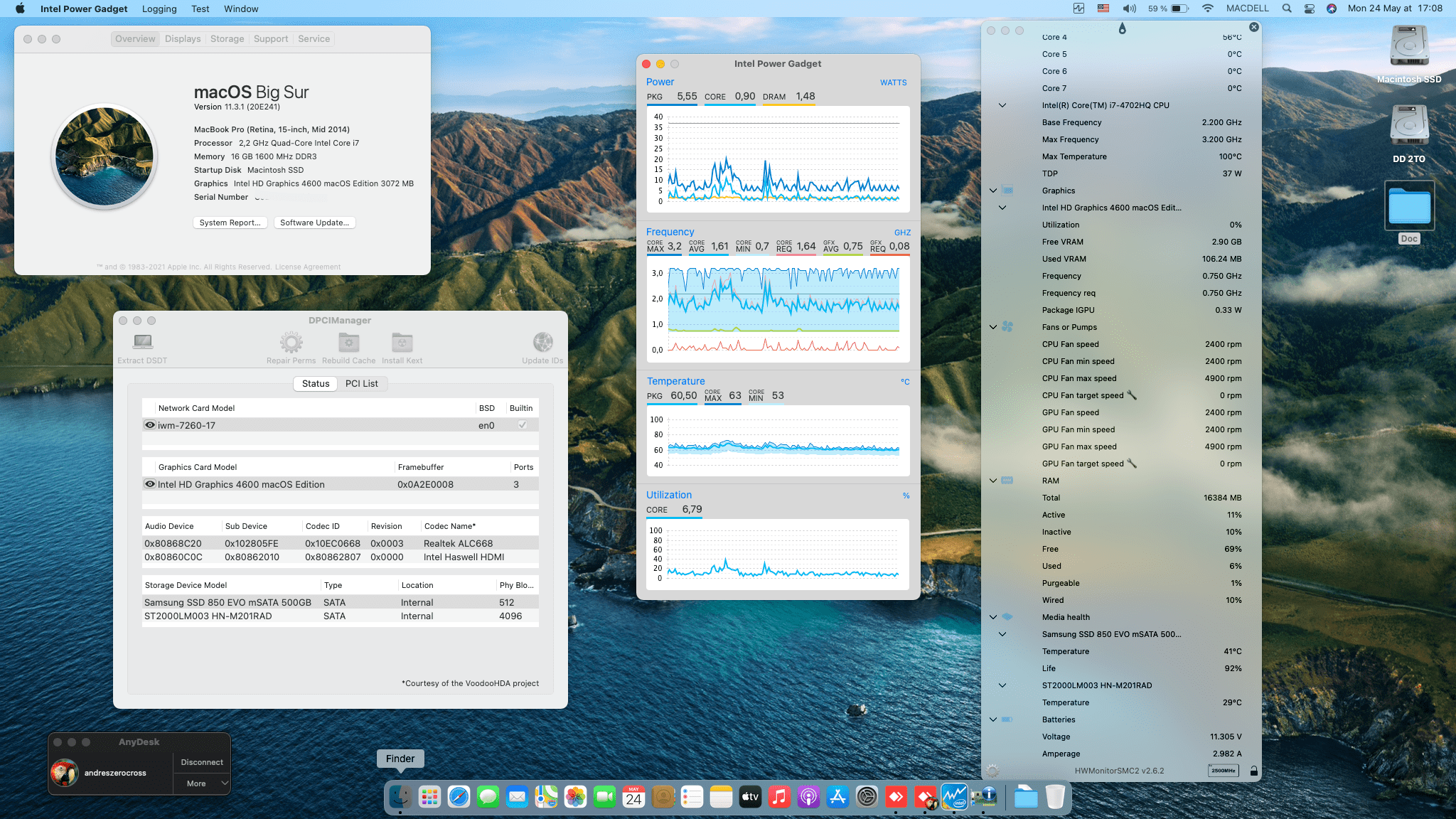This screenshot has height=819, width=1456.
Task: Toggle the lock icon in HWMonitor footer
Action: (x=1253, y=771)
